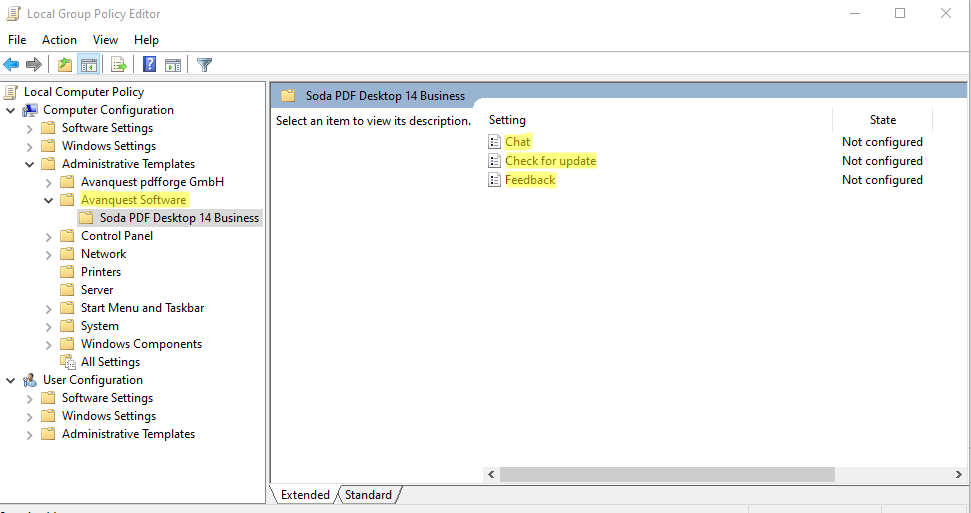The image size is (971, 513).
Task: Switch to the Standard tab
Action: 368,495
